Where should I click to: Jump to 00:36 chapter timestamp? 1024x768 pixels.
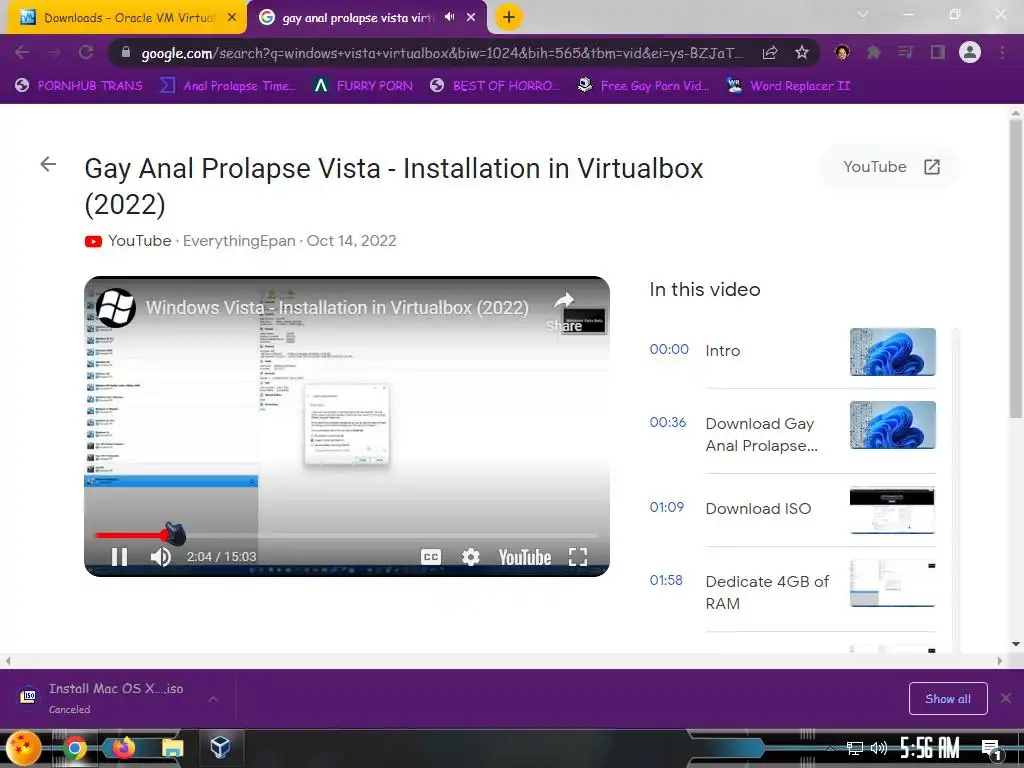(667, 423)
